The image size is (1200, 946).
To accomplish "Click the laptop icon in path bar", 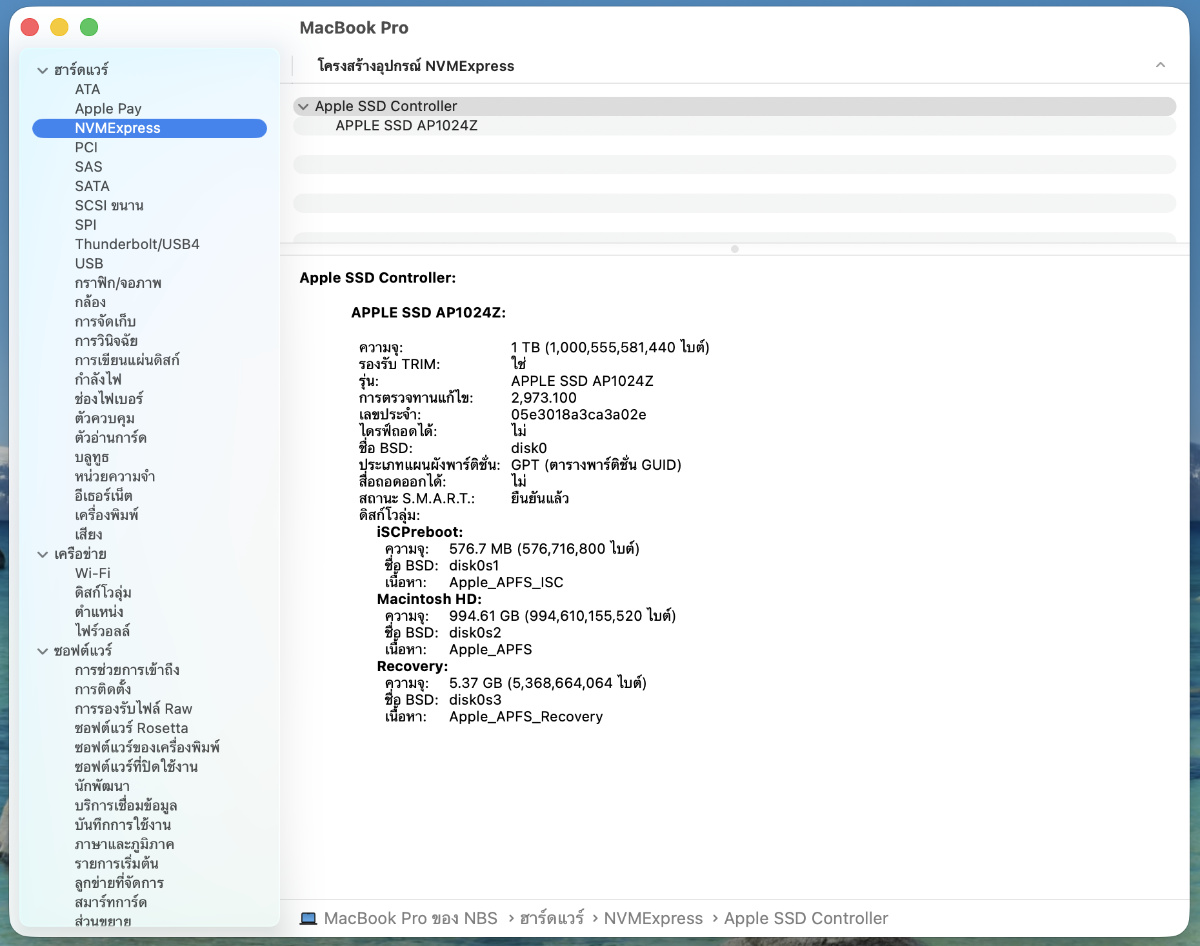I will (308, 918).
